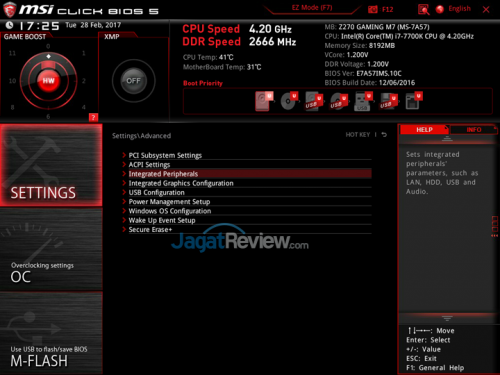Switch to the INFO tab
The image size is (500, 375).
[x=474, y=130]
